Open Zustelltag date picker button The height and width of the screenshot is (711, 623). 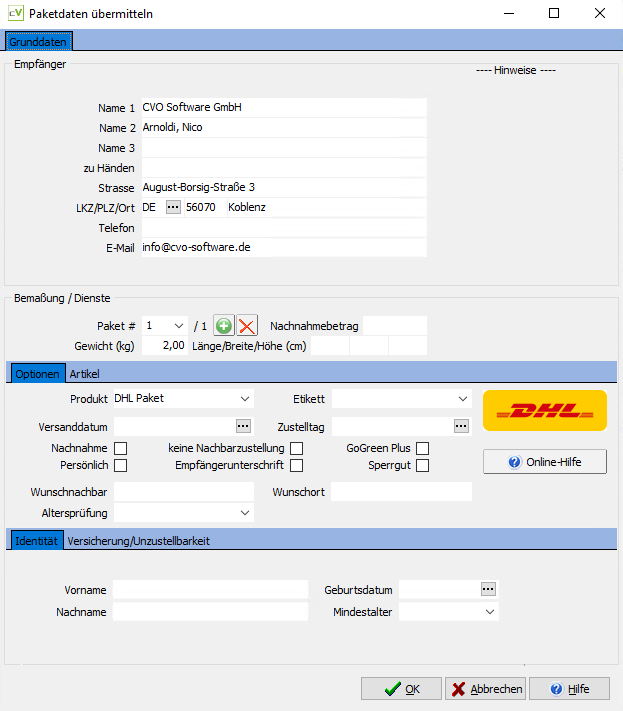[461, 426]
